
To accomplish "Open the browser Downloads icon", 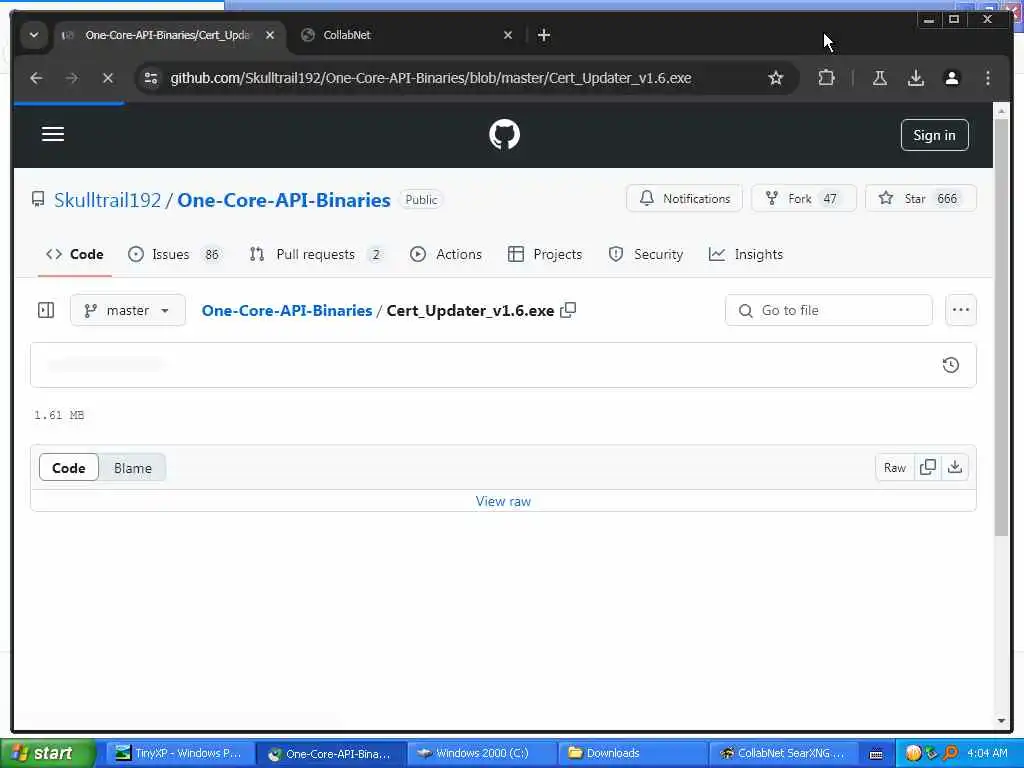I will pos(916,78).
